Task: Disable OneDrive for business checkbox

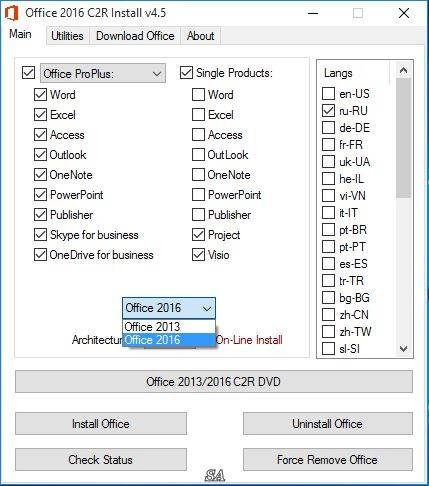Action: pos(40,255)
